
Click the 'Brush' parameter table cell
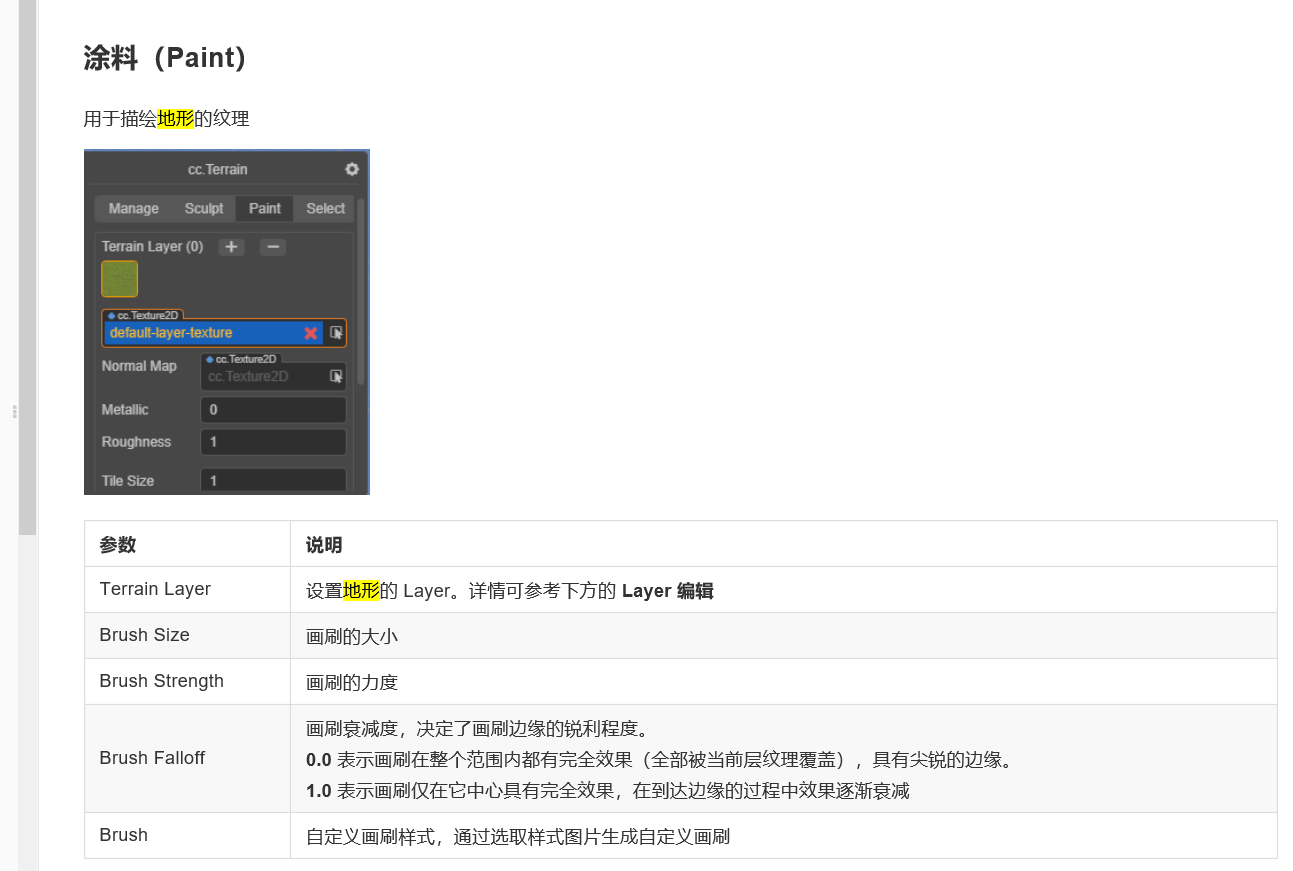point(187,835)
